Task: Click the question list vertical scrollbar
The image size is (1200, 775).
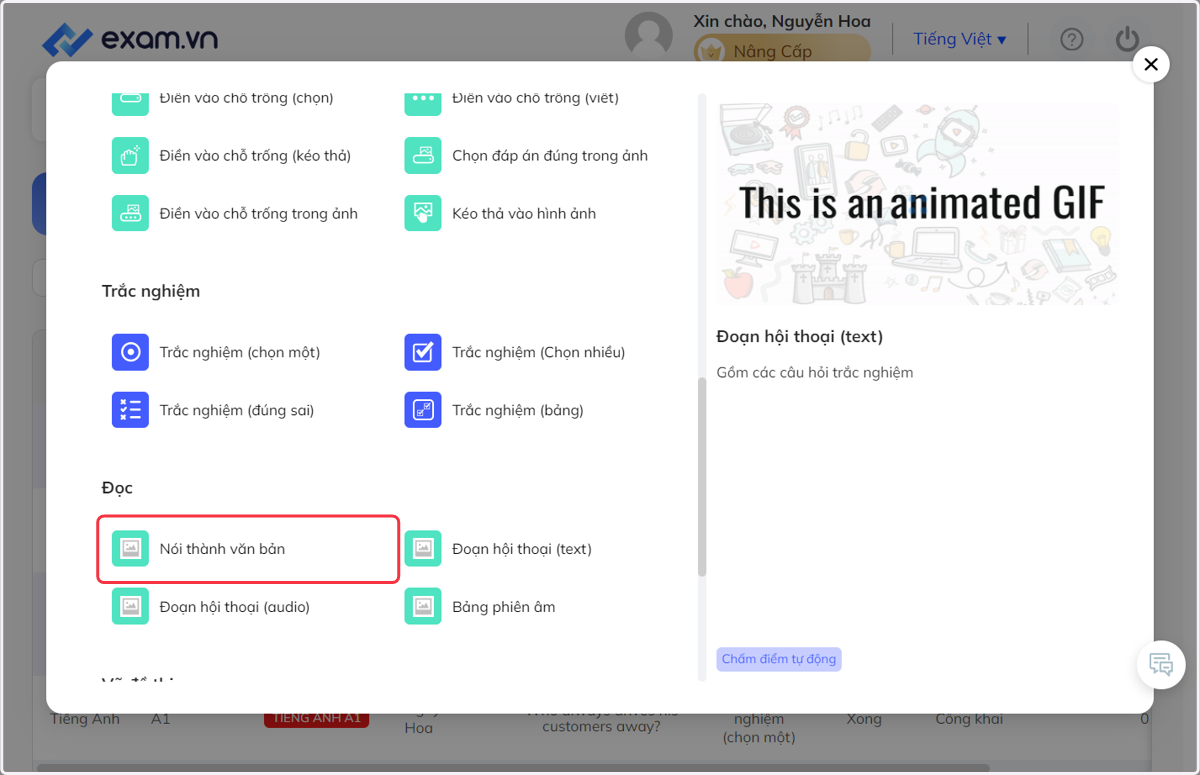Action: 702,477
